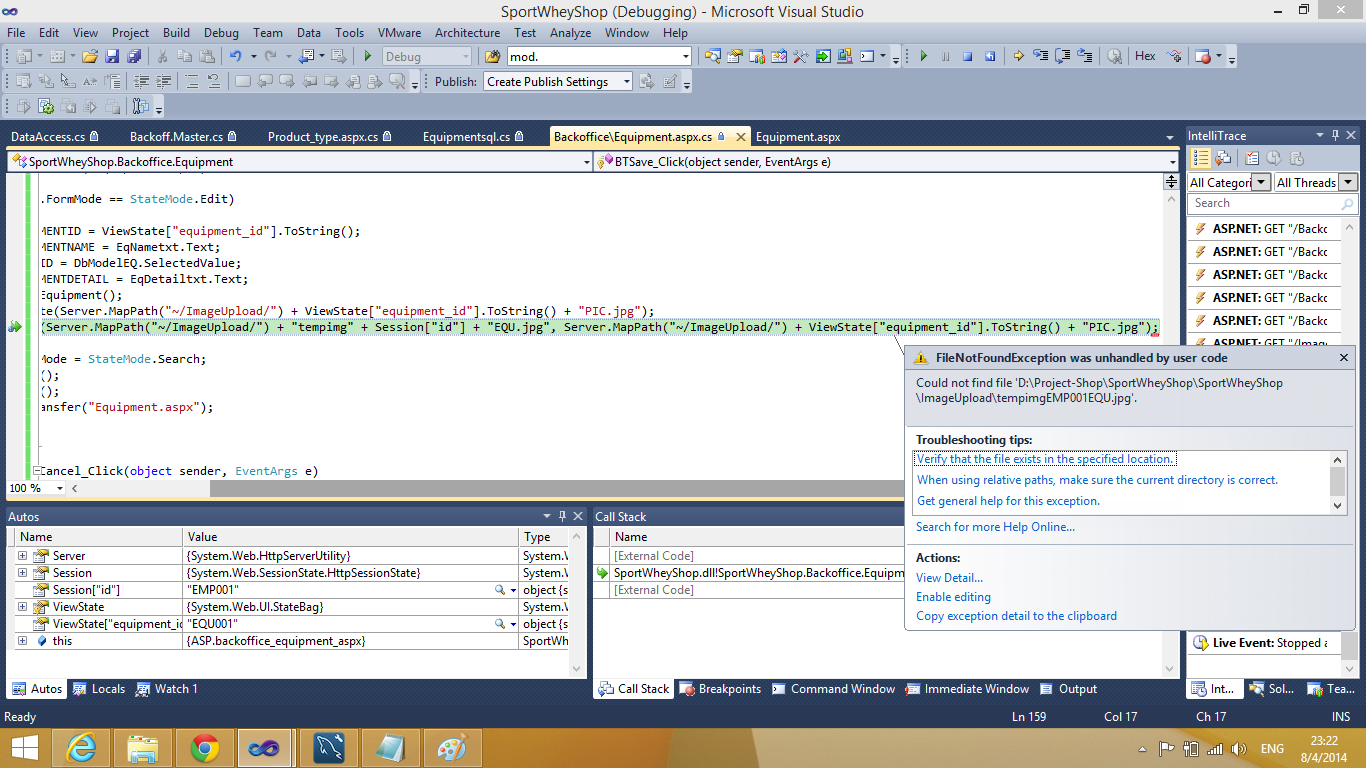Click the View Detail... link

tap(949, 578)
